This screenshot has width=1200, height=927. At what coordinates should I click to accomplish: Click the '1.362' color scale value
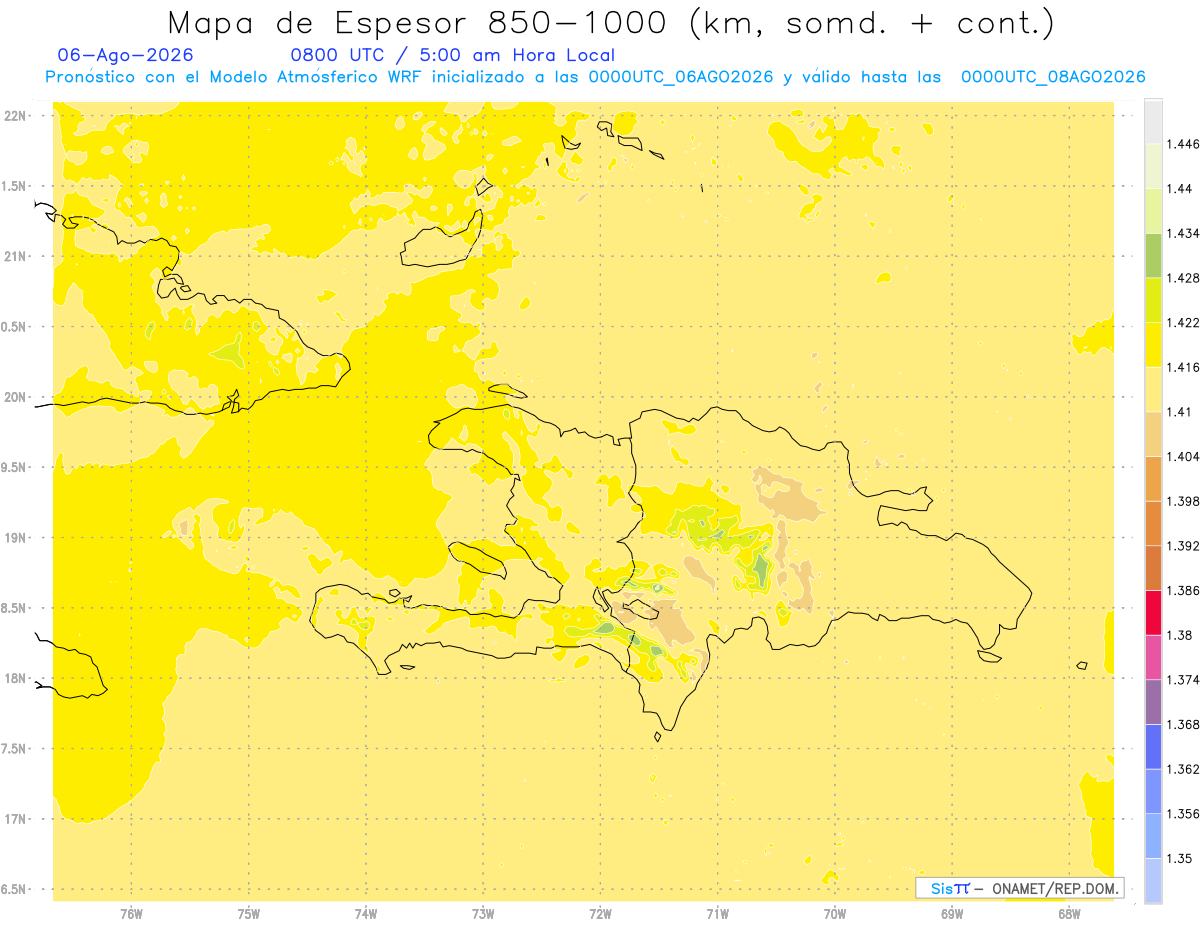1182,769
